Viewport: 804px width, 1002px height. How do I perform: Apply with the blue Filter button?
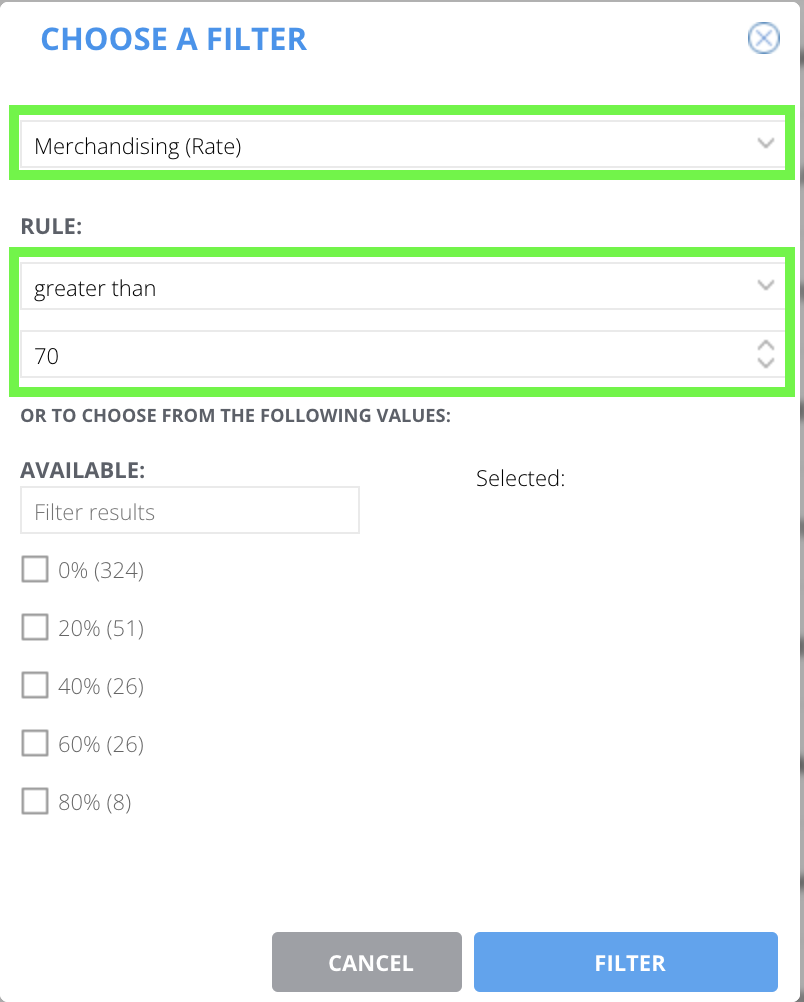626,962
